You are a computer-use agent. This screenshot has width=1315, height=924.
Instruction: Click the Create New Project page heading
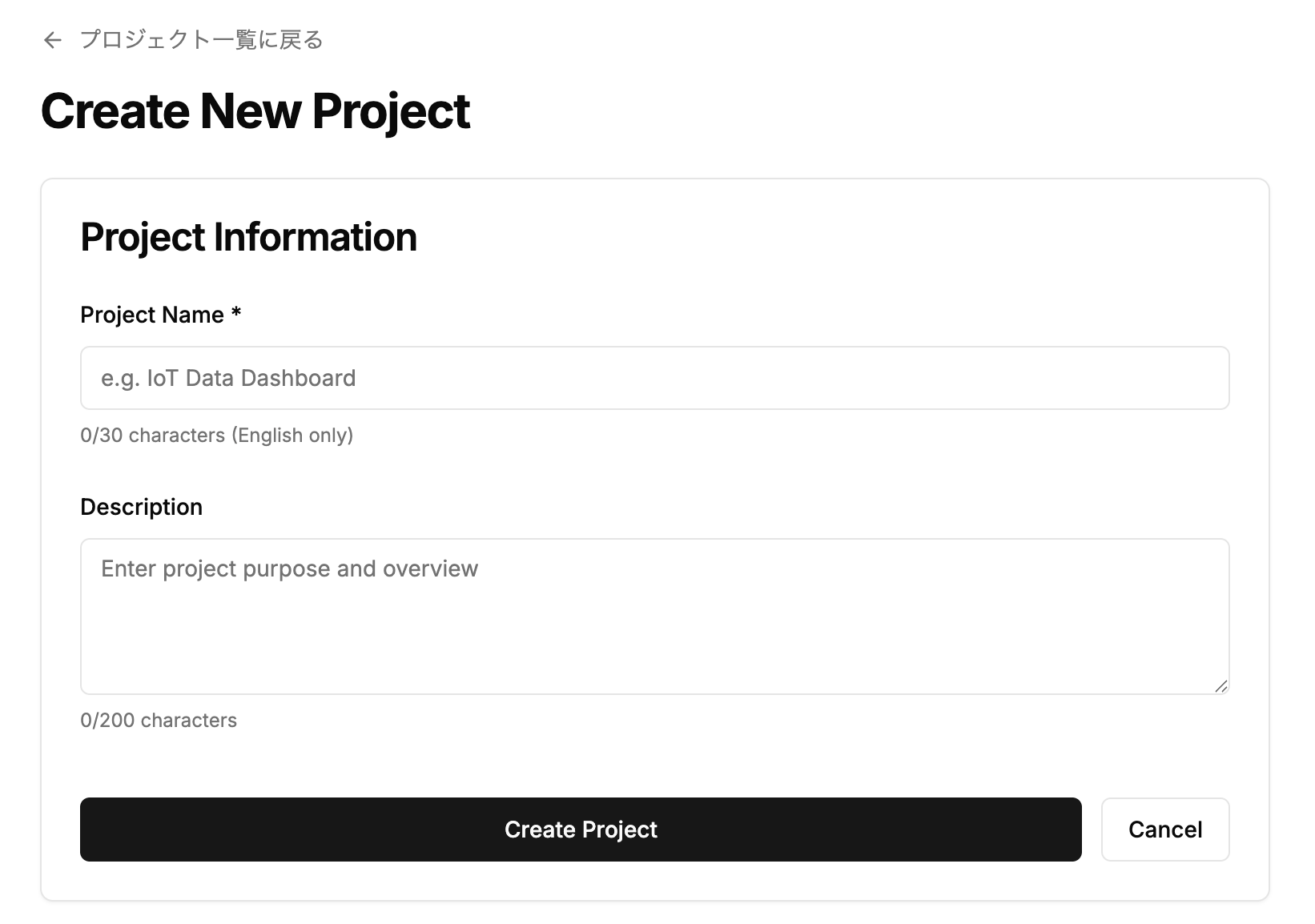[x=256, y=110]
